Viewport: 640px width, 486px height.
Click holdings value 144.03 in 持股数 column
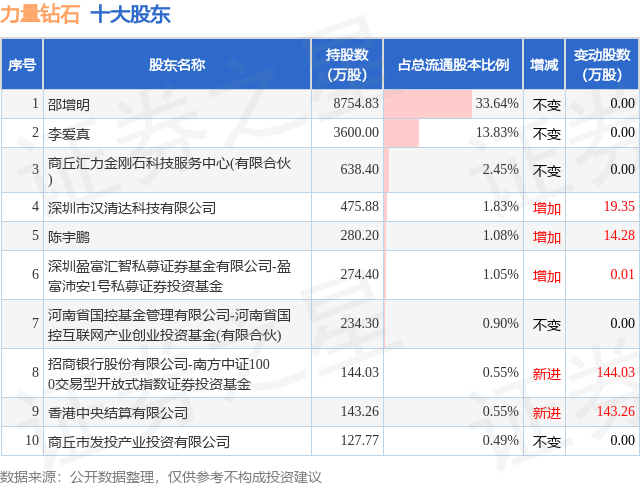[360, 372]
